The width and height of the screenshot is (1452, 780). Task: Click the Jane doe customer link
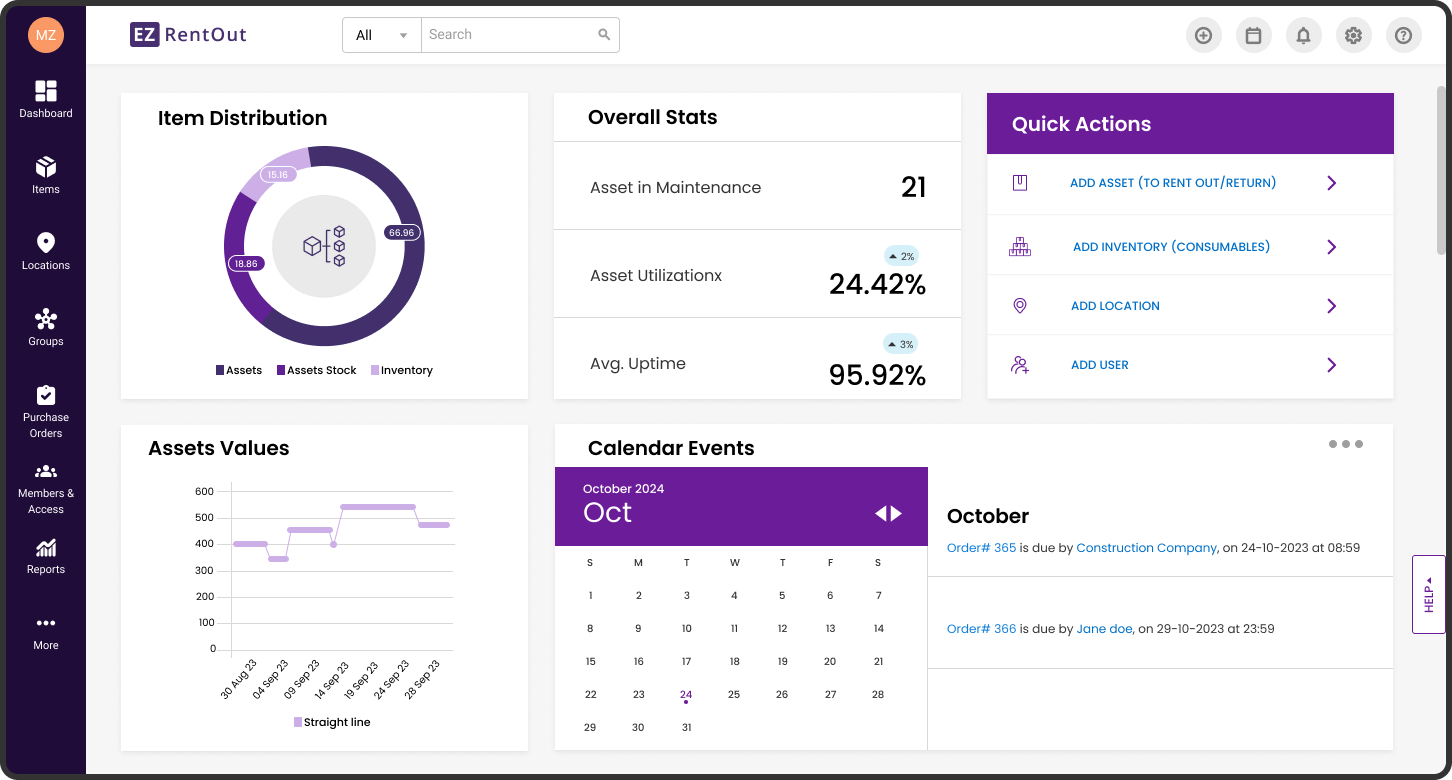click(x=1104, y=629)
